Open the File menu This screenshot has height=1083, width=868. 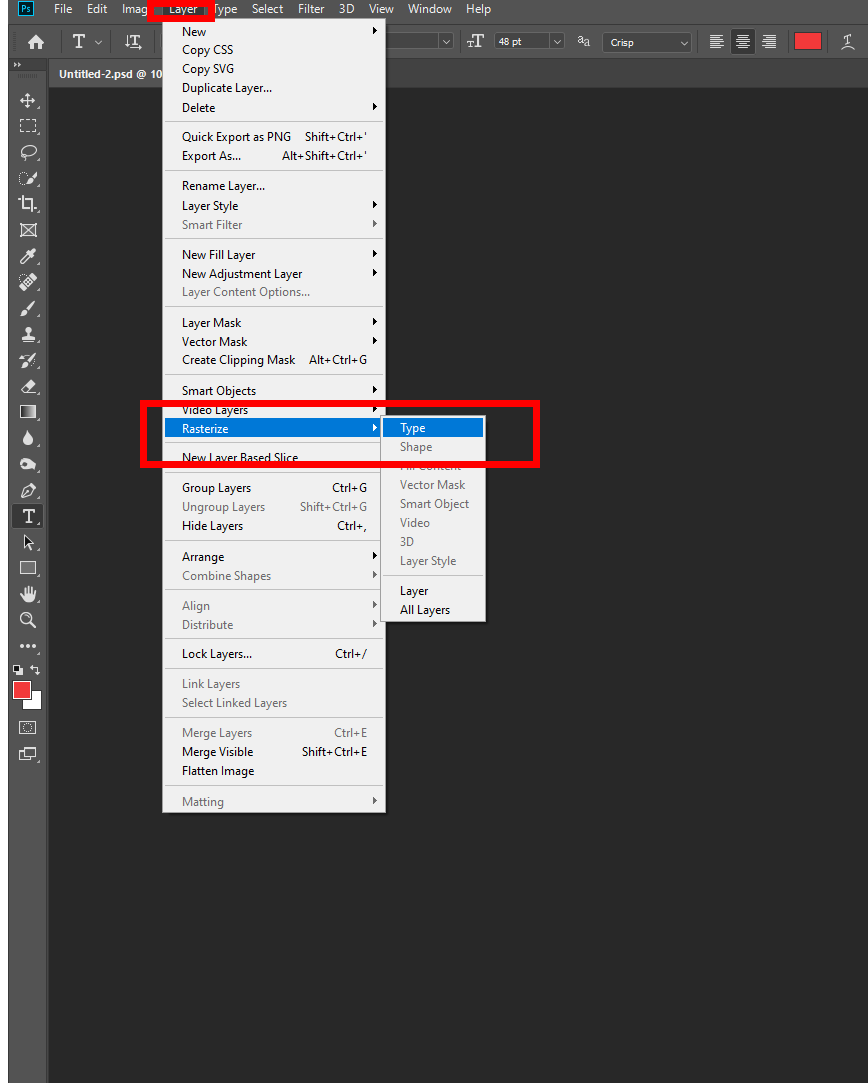pyautogui.click(x=63, y=9)
